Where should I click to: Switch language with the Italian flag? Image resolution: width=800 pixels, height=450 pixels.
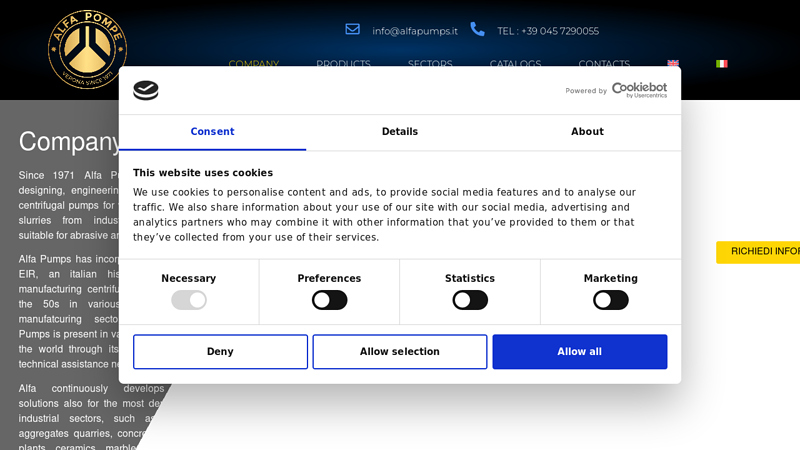(x=721, y=64)
